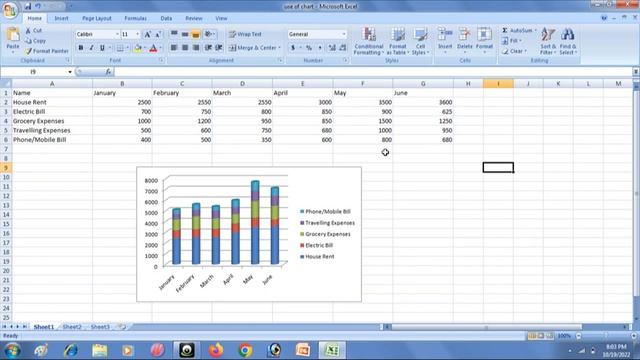Toggle Bottom Align
The width and height of the screenshot is (640, 360).
pos(196,34)
